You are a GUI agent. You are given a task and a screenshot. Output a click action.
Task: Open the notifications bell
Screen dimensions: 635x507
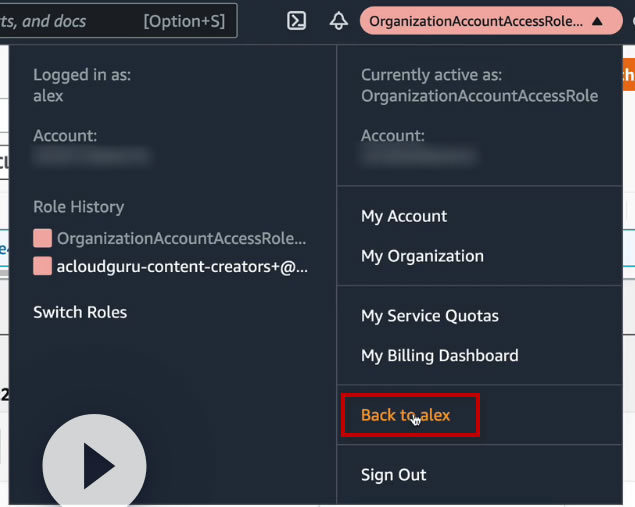click(338, 20)
